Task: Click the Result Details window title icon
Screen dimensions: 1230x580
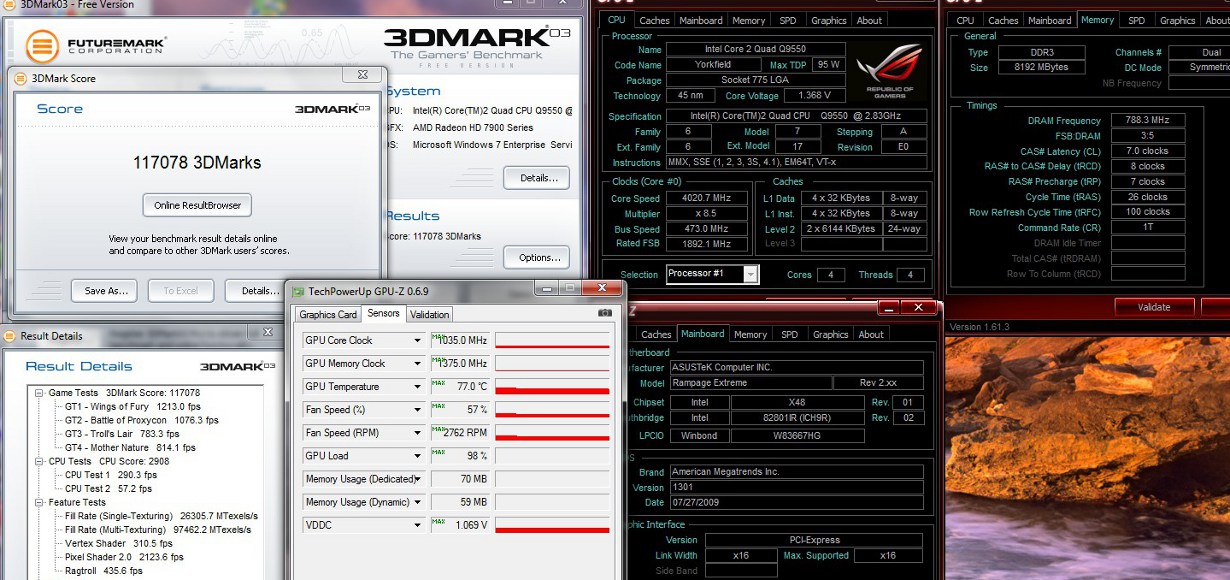Action: (x=11, y=336)
